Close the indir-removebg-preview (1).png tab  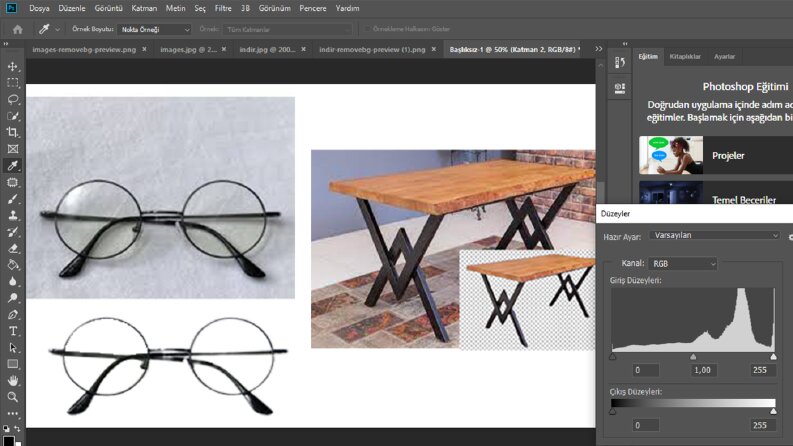click(x=433, y=49)
